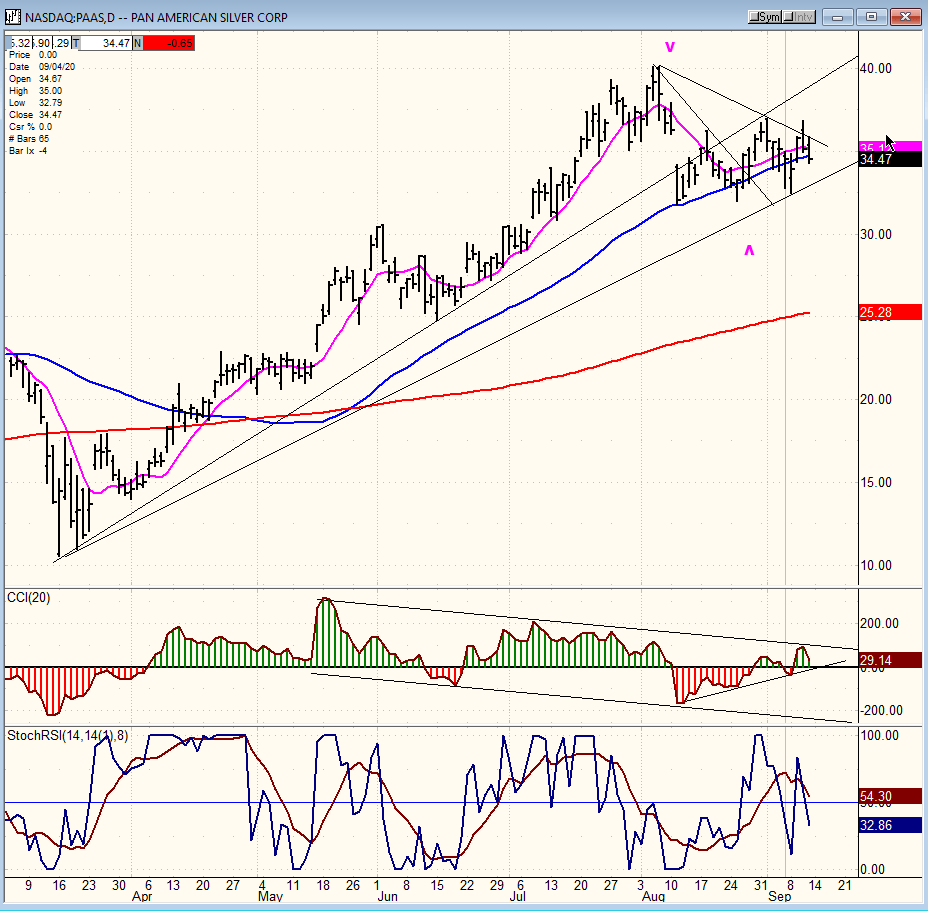Close the Pan American Silver chart window
Viewport: 928px width, 911px height.
(x=907, y=17)
